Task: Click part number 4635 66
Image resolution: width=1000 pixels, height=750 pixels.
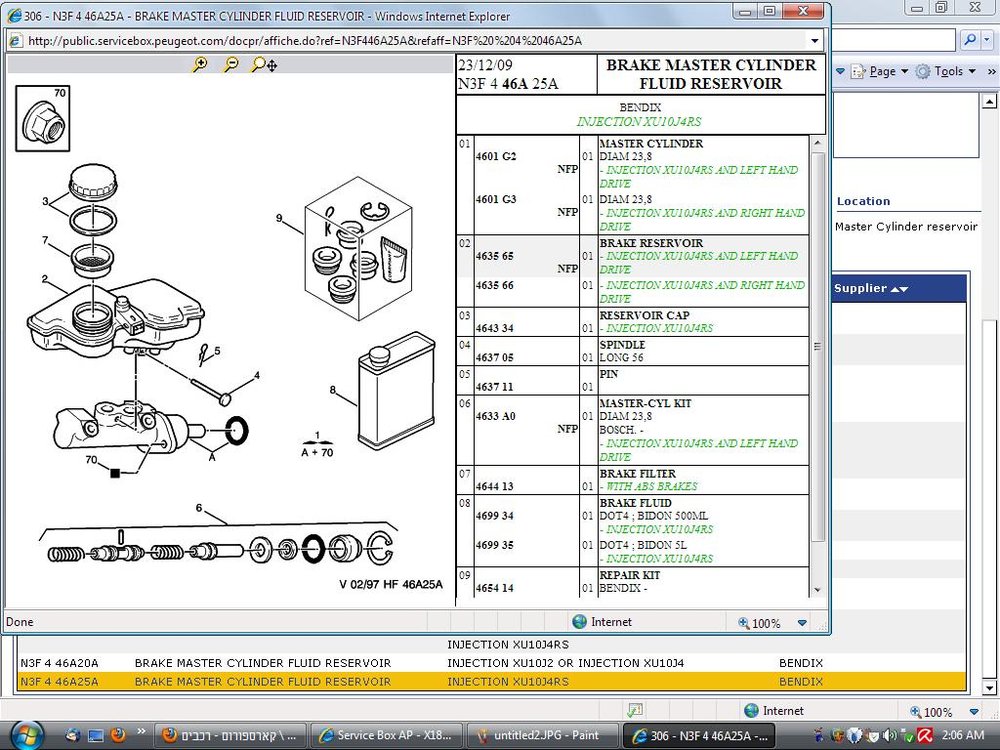Action: point(494,285)
